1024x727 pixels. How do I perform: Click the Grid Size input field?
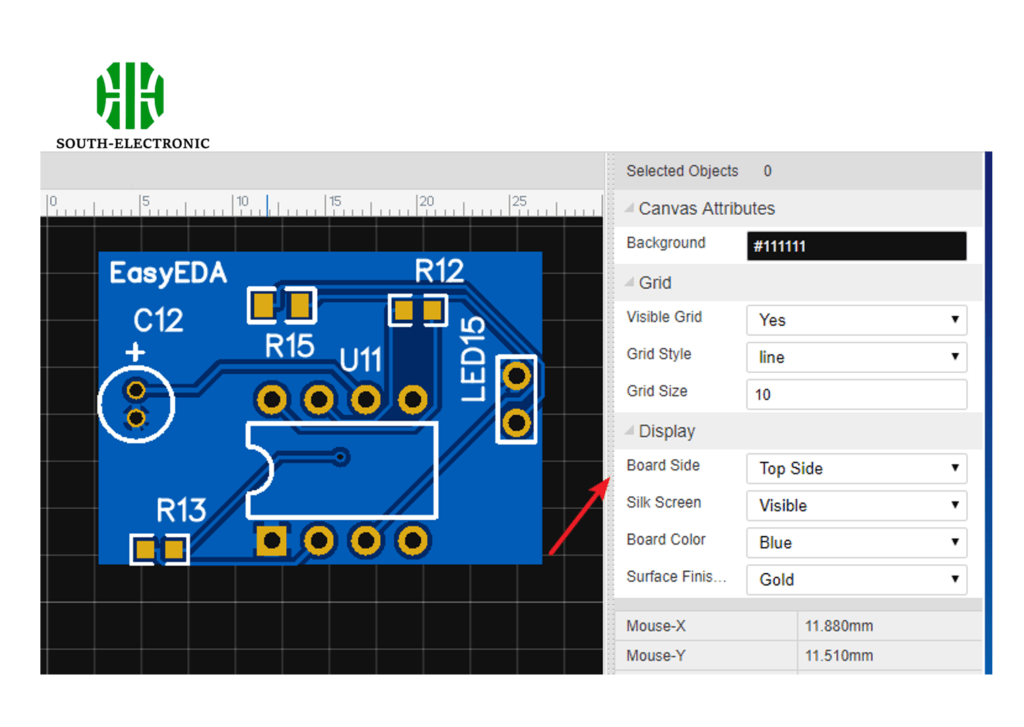click(856, 394)
